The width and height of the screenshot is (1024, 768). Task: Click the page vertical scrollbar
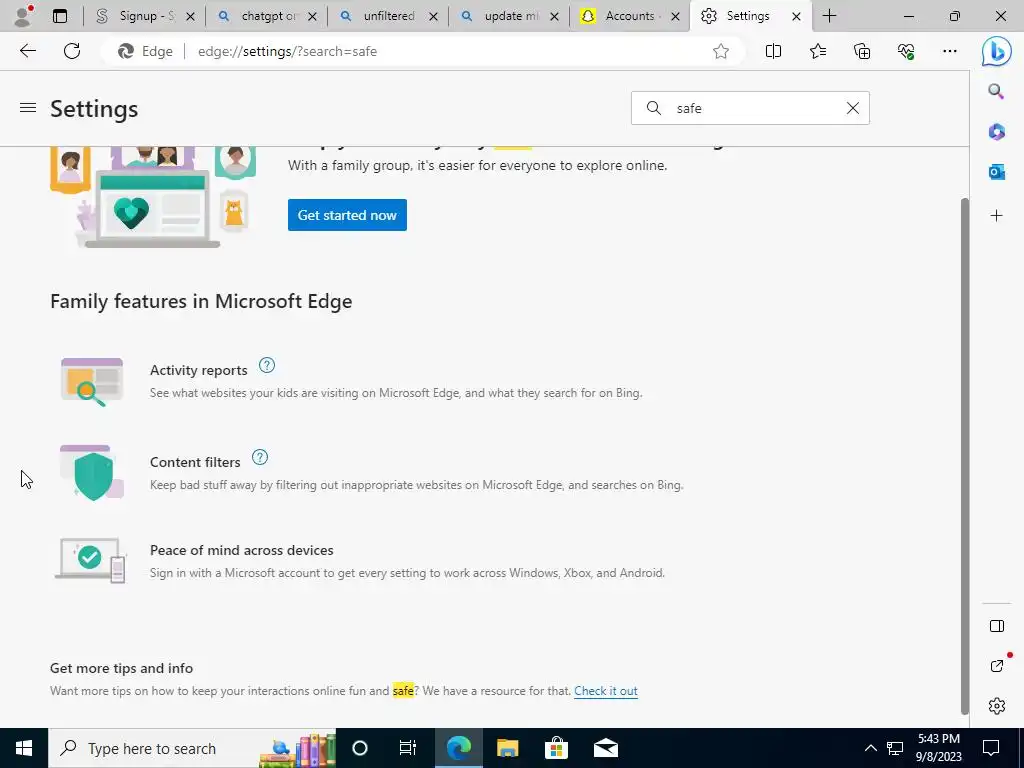tap(964, 455)
